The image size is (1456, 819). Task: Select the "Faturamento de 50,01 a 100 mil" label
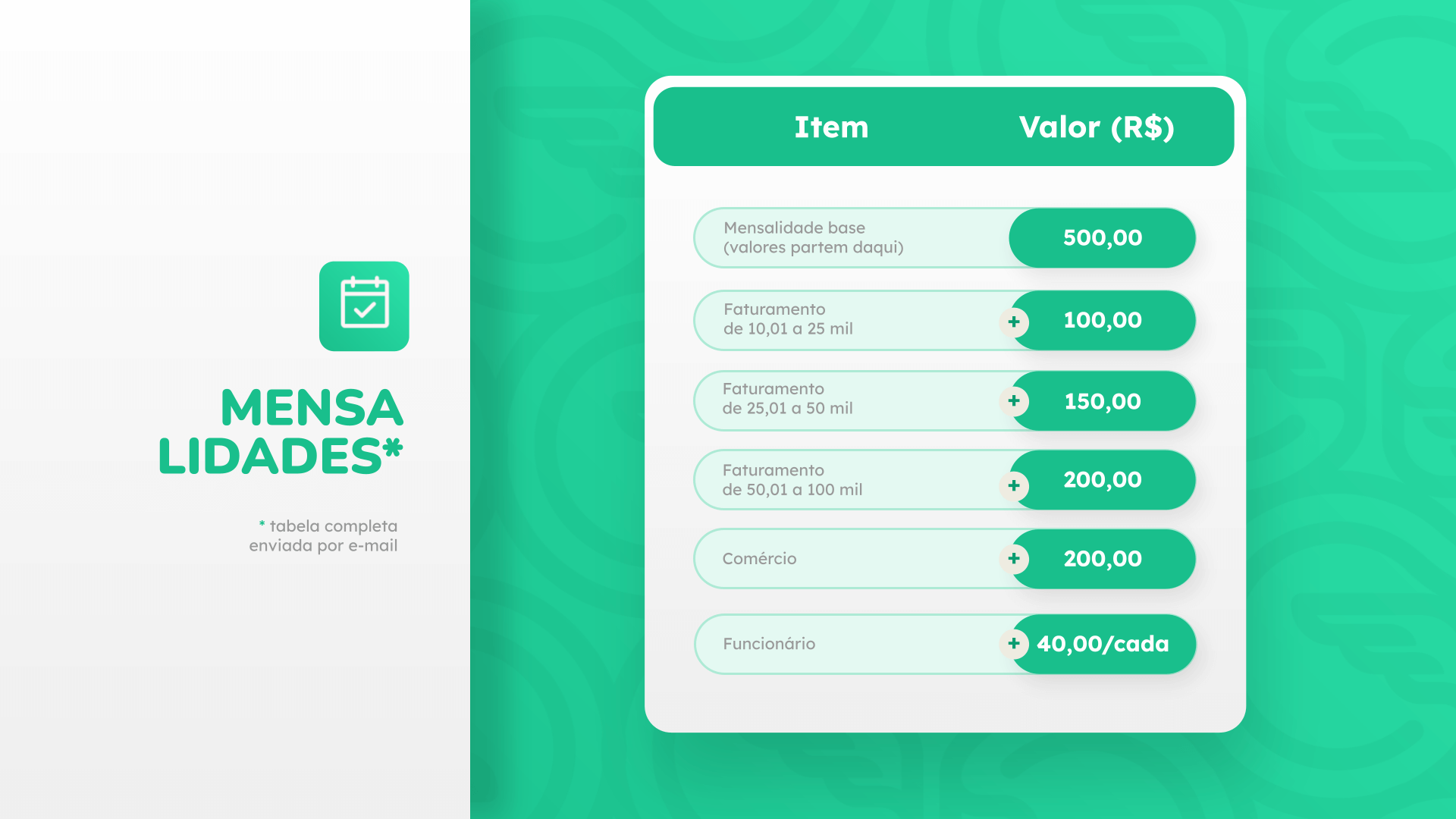pos(792,480)
